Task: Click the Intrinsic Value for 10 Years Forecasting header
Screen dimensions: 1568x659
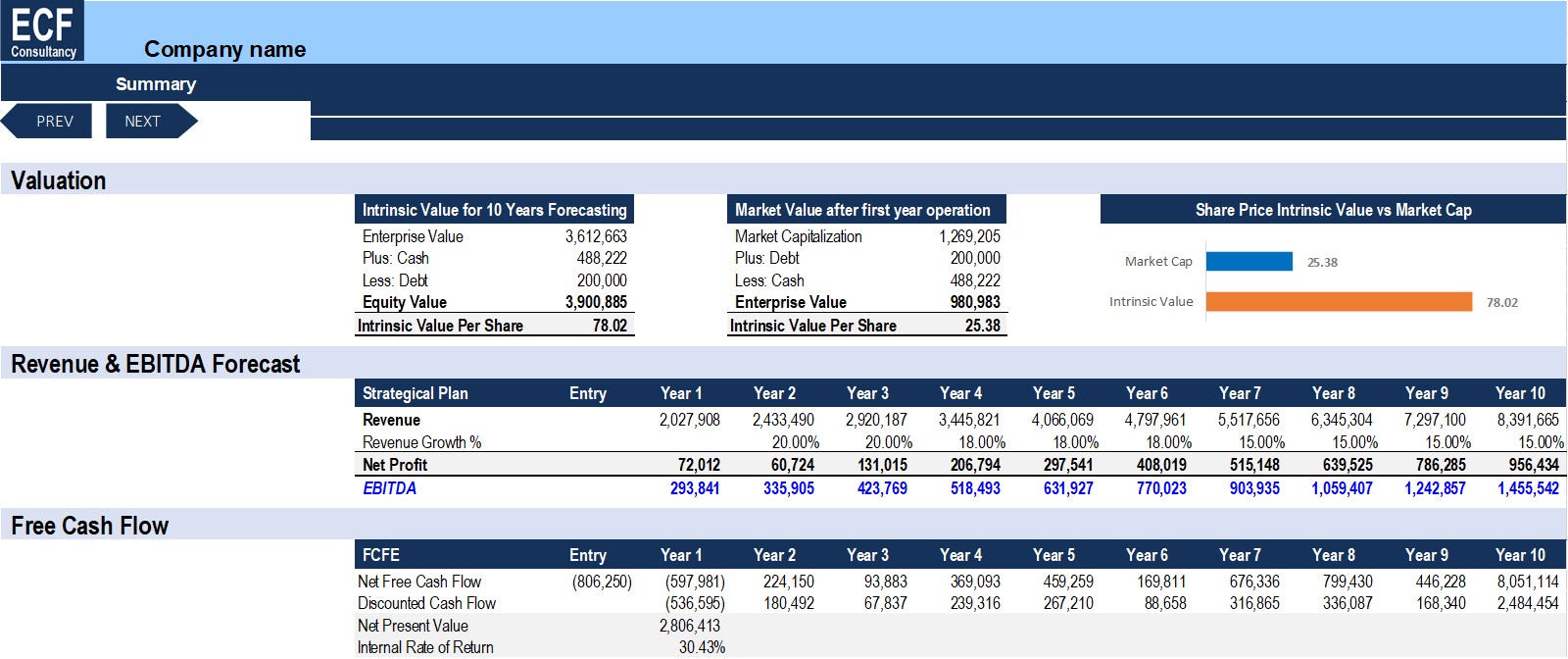Action: [494, 210]
